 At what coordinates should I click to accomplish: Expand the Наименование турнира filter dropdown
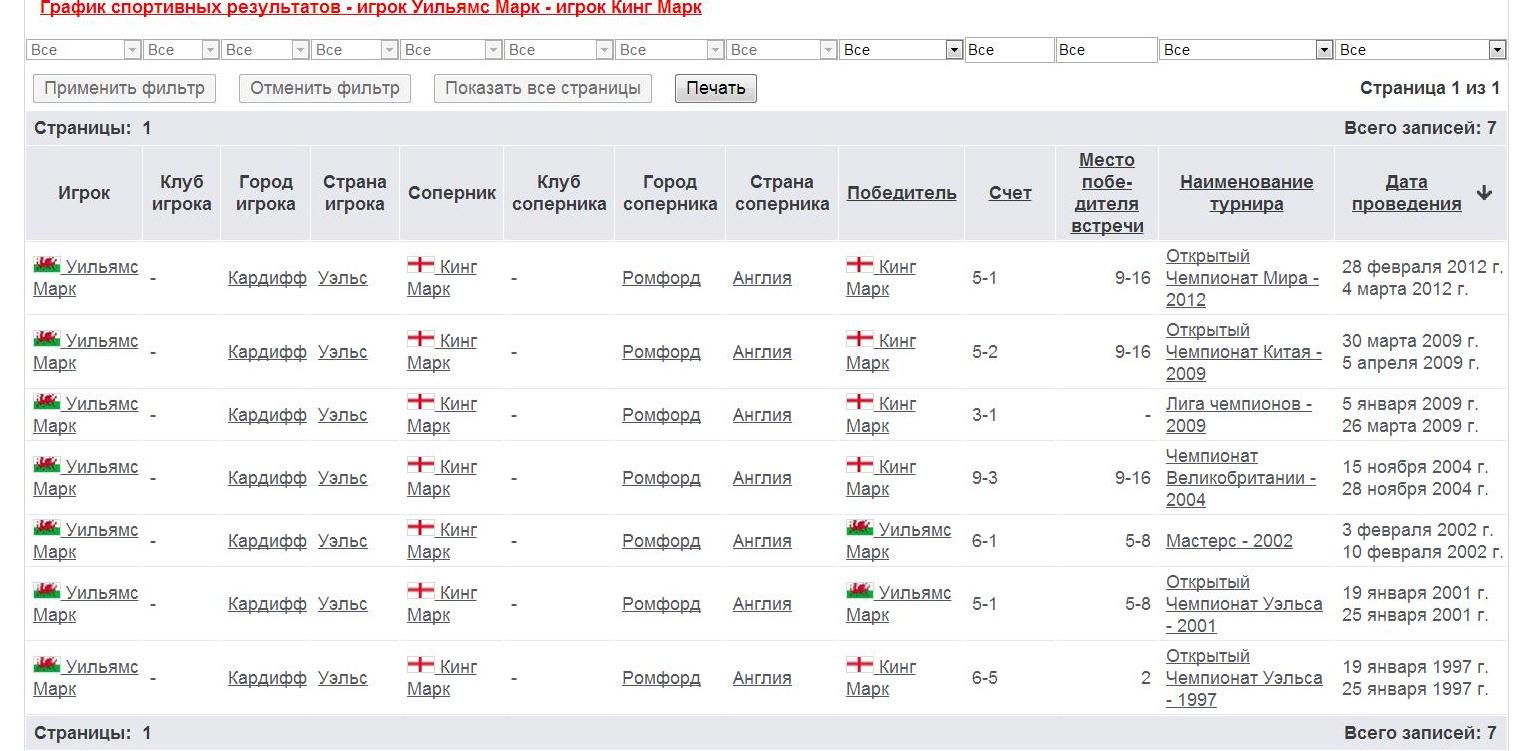[1324, 50]
